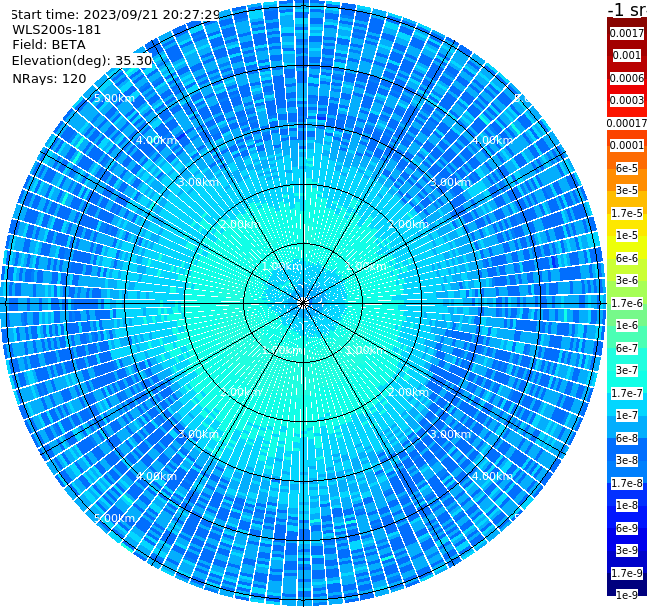The width and height of the screenshot is (647, 607).
Task: Click the 3e-6 colorbar value
Action: click(627, 280)
